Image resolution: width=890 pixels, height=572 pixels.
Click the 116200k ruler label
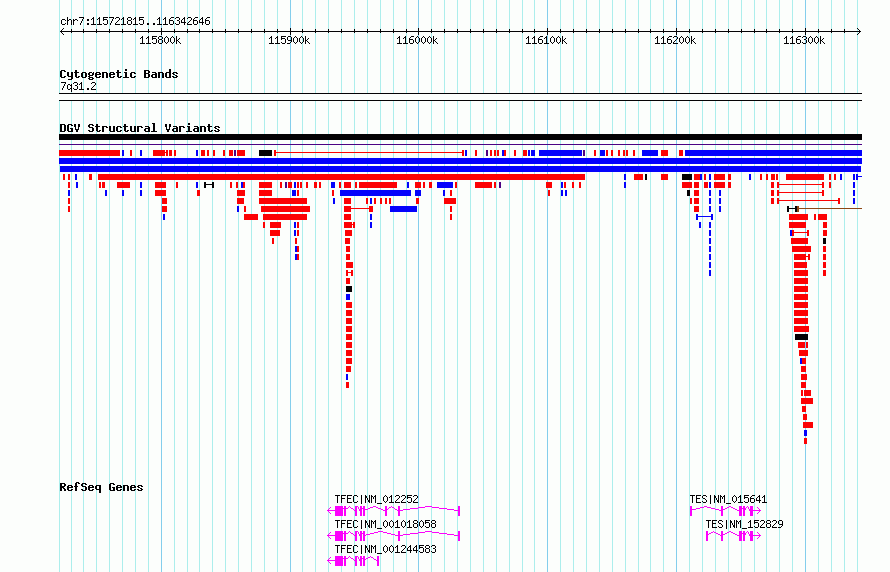tap(675, 40)
